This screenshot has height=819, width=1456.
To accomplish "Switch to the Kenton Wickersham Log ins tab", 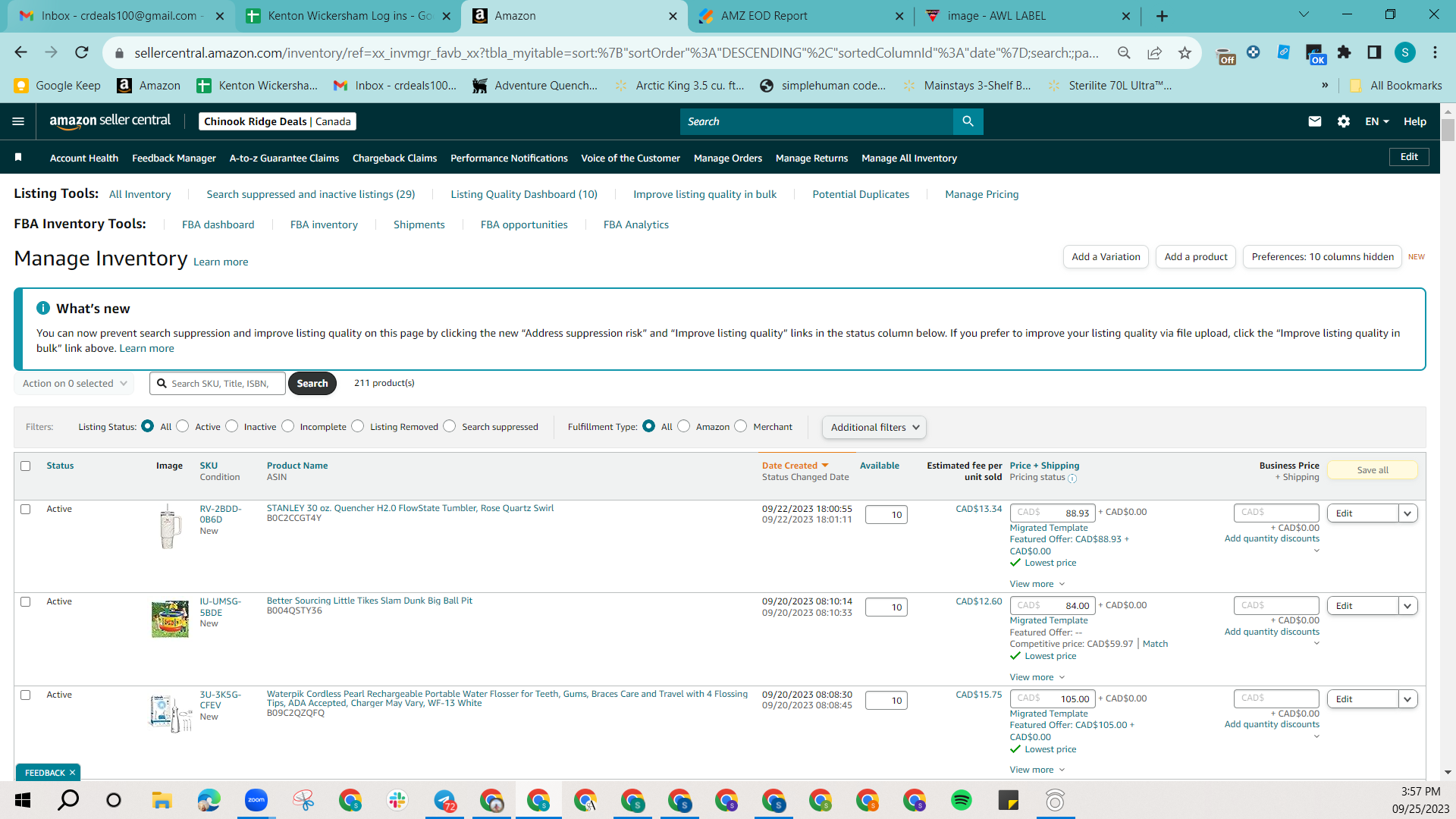I will pos(348,16).
